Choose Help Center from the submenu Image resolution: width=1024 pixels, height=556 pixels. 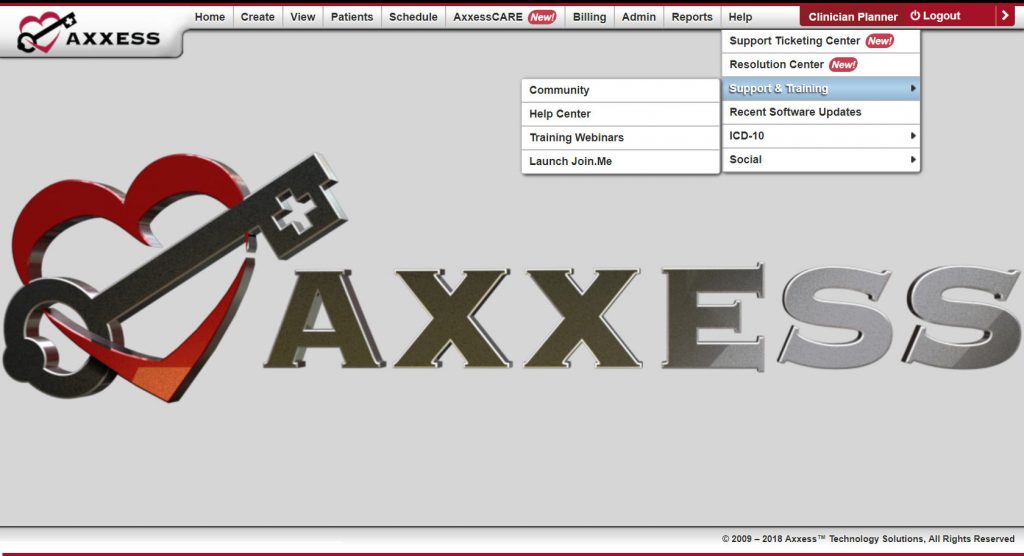pos(620,114)
